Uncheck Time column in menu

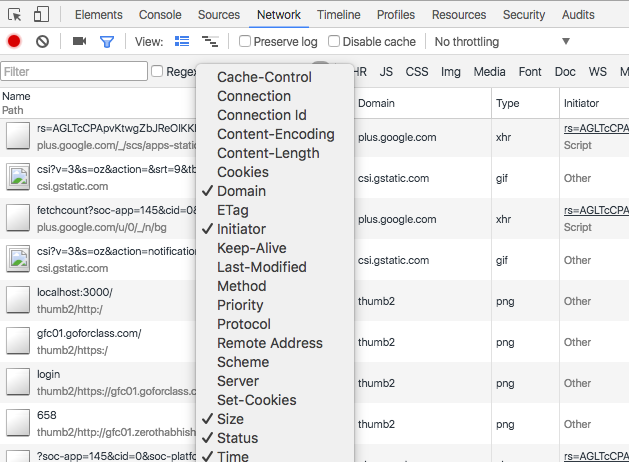275,456
